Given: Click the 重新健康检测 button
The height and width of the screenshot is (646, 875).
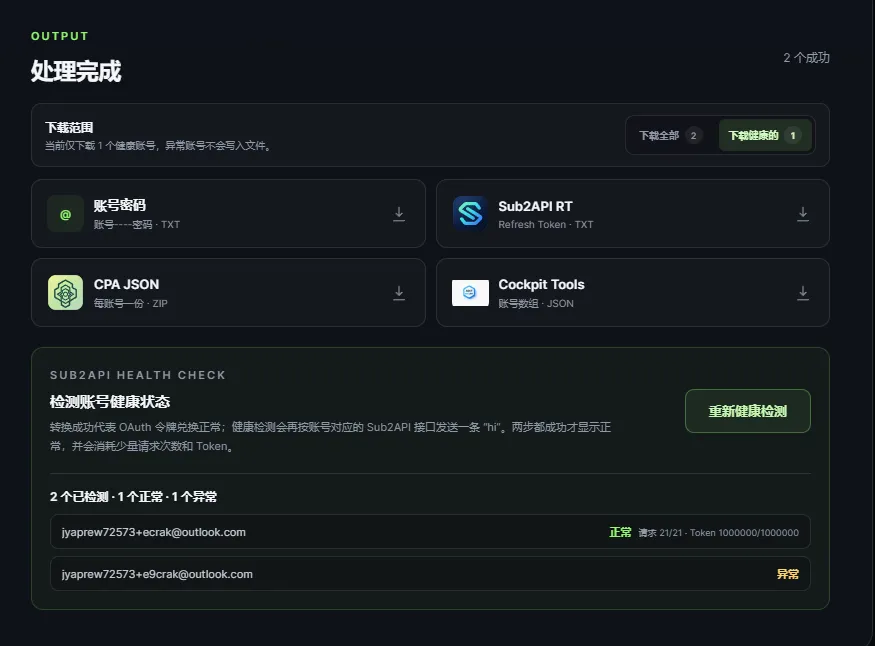Looking at the screenshot, I should pyautogui.click(x=747, y=411).
